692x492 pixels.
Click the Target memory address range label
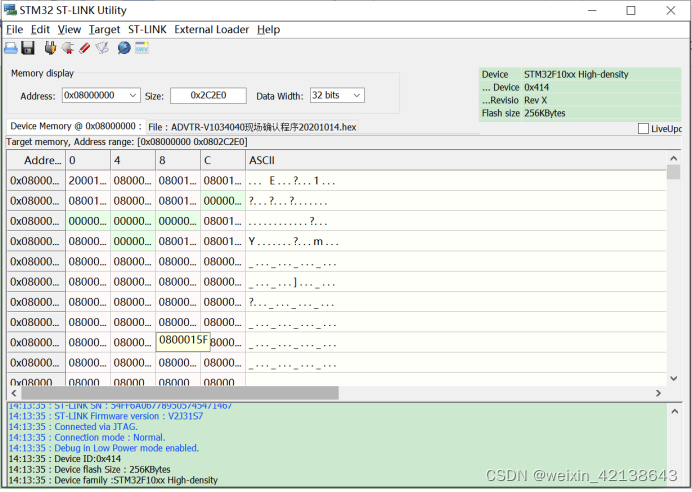127,142
